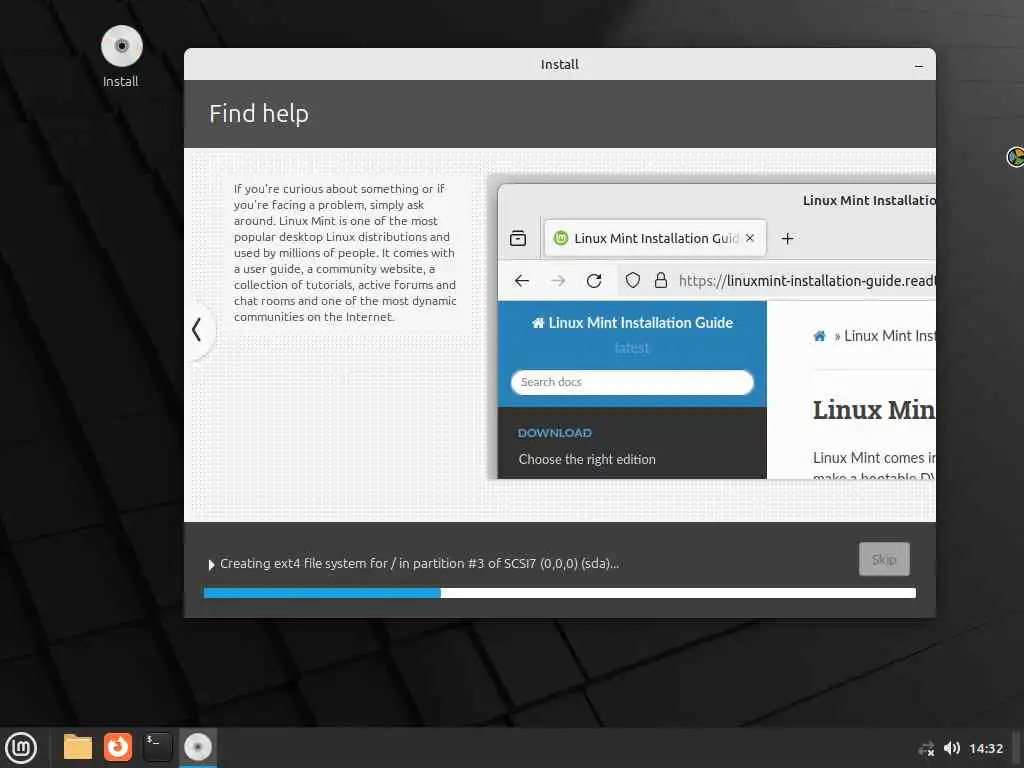The height and width of the screenshot is (768, 1024).
Task: Open the volume sound tray icon
Action: 952,748
